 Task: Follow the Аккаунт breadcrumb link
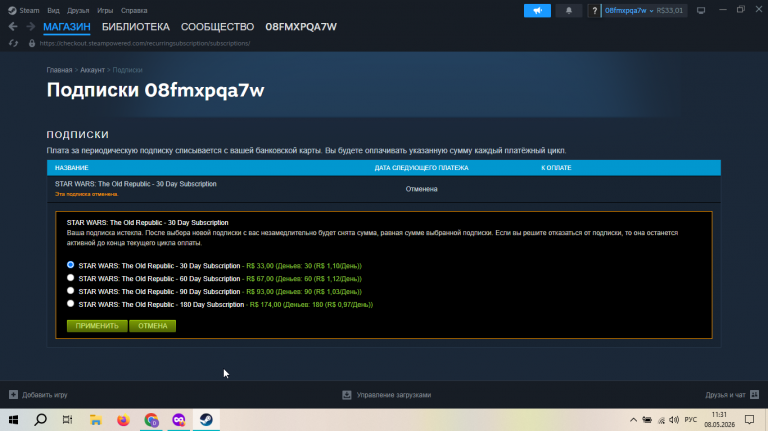pos(92,70)
